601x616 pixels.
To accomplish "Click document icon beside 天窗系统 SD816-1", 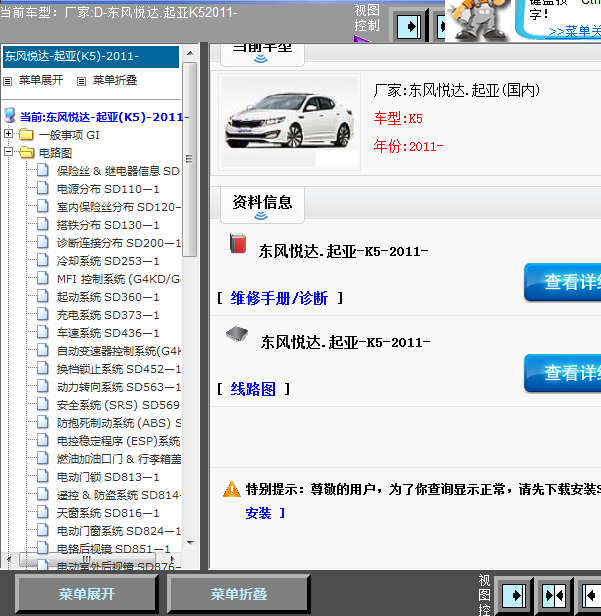I will 43,512.
